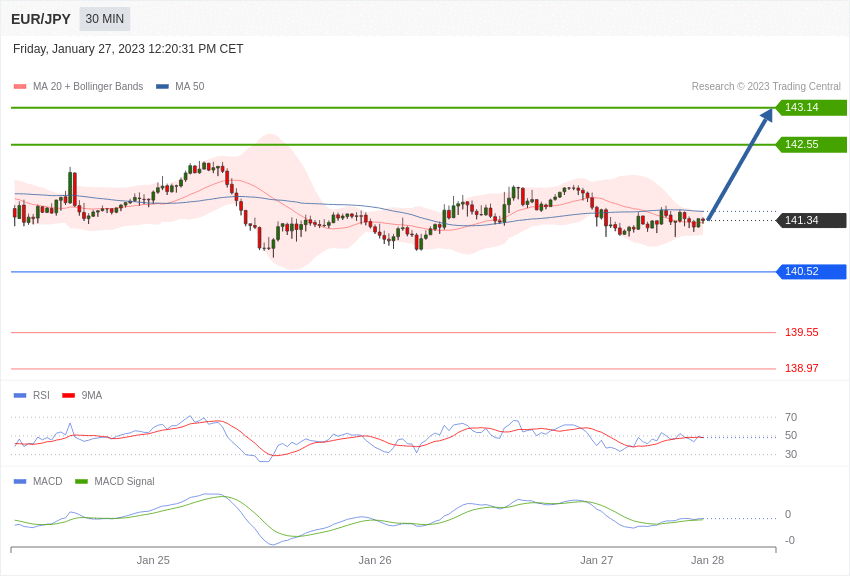Click the 143.14 resistance price tag
The width and height of the screenshot is (850, 576).
click(812, 107)
